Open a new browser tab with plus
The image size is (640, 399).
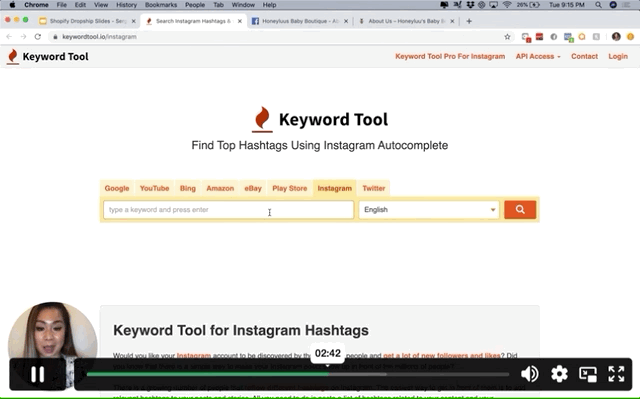click(x=469, y=21)
